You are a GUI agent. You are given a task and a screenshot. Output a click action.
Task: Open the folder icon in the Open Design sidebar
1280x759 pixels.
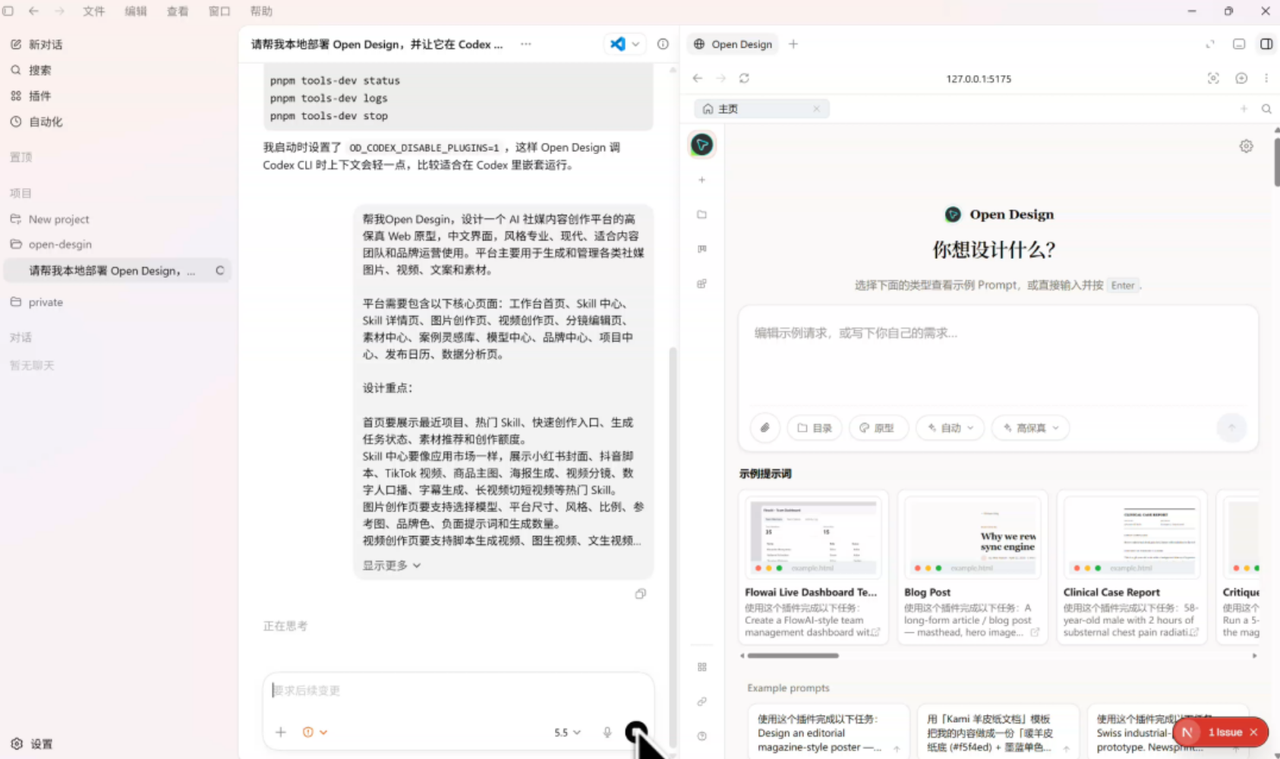702,214
